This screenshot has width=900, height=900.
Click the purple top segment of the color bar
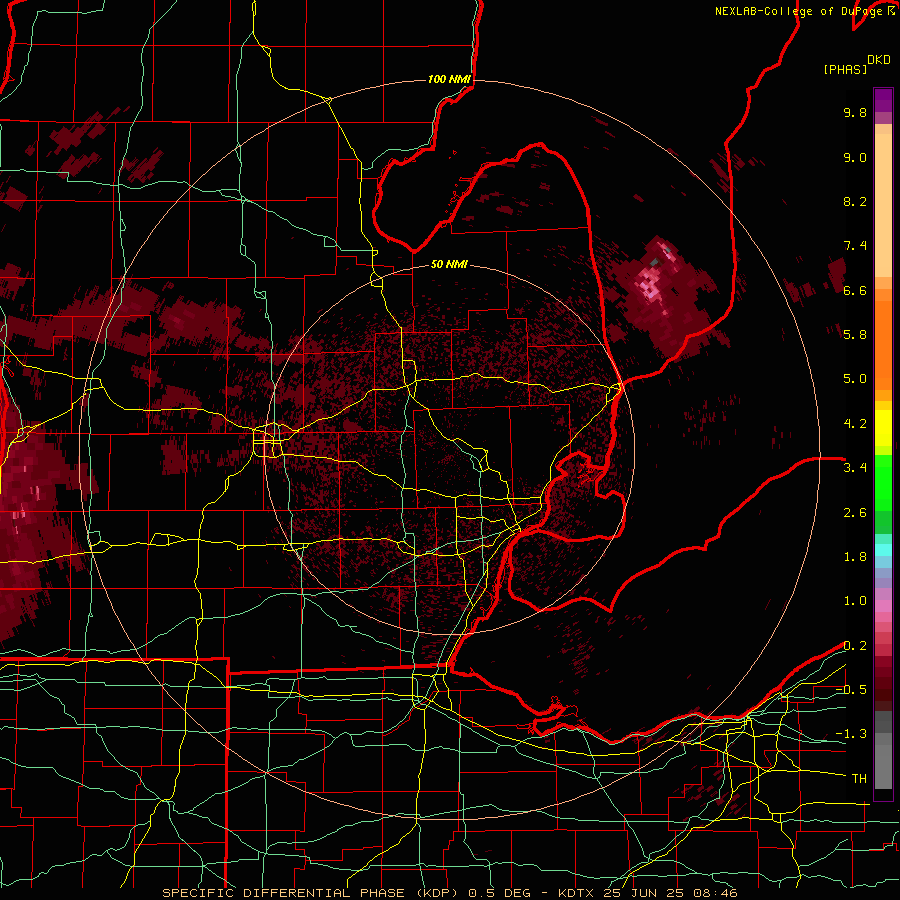click(x=883, y=100)
